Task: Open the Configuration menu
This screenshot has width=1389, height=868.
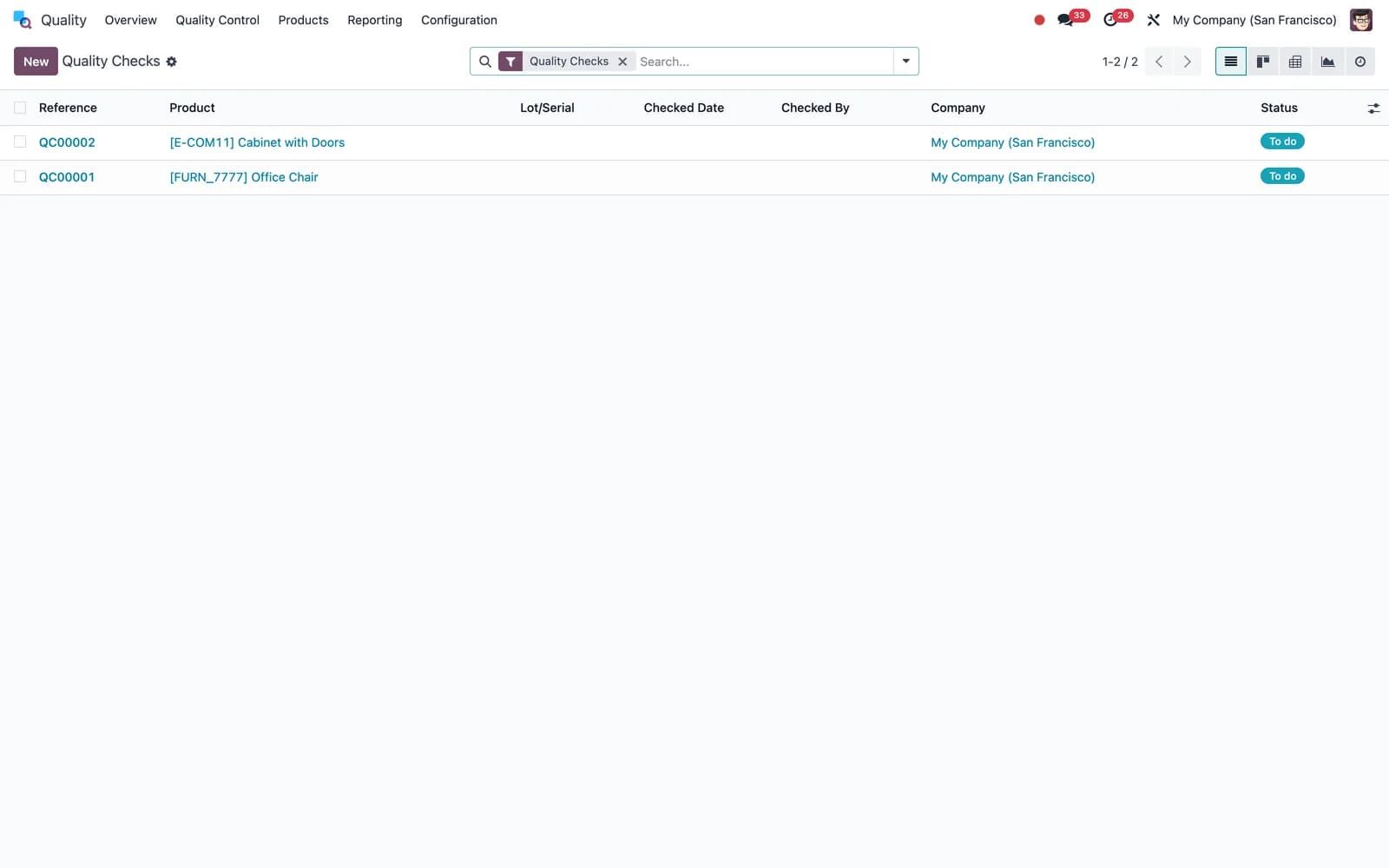Action: pyautogui.click(x=459, y=20)
